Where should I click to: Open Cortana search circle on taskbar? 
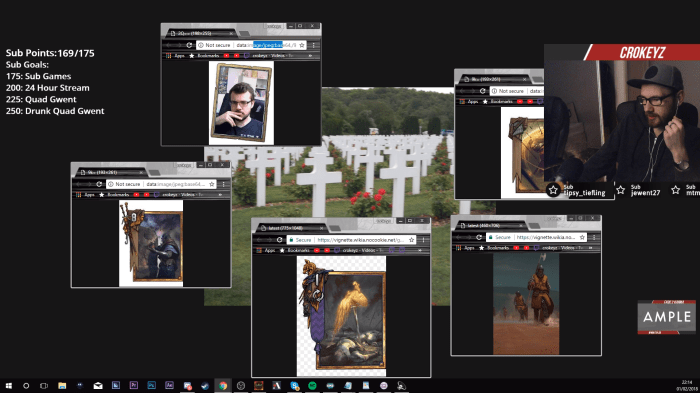click(x=26, y=385)
